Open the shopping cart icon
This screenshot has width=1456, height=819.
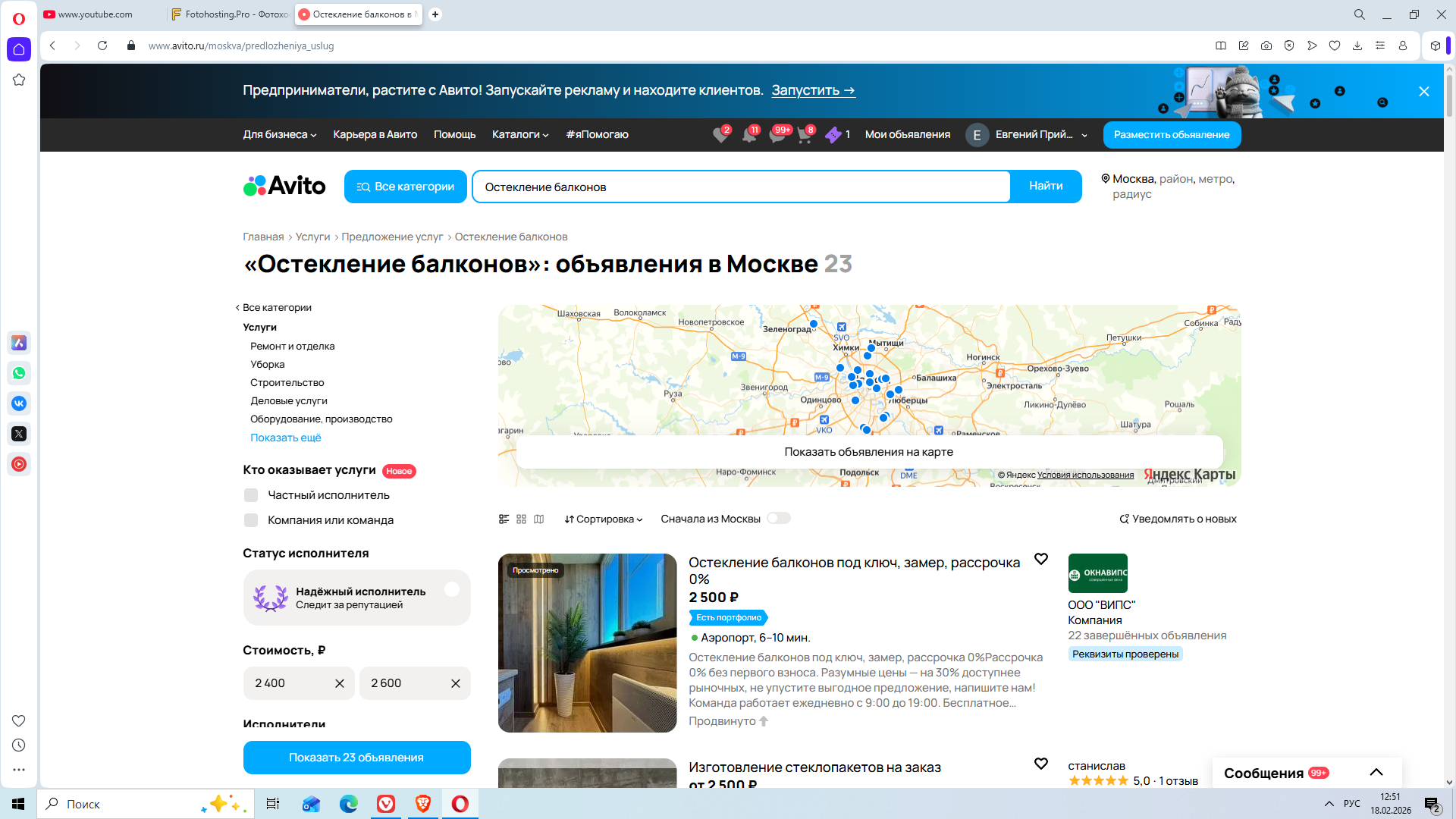pos(805,135)
